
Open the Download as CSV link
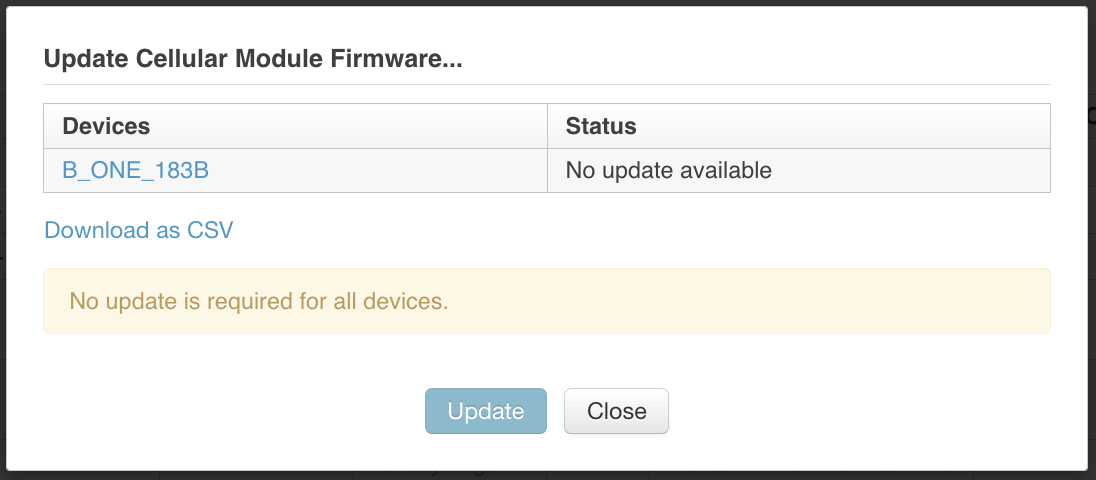[139, 230]
